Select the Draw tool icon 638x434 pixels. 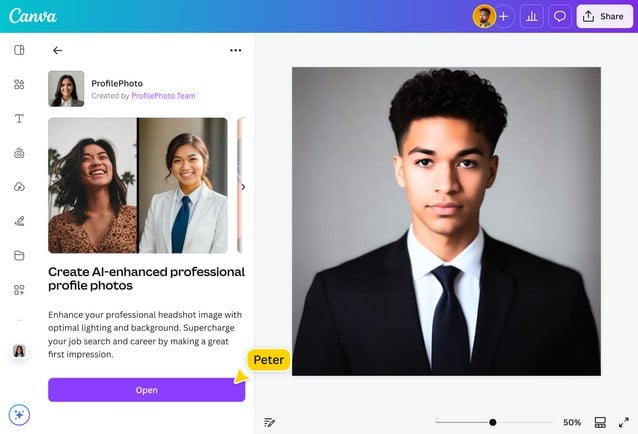19,221
